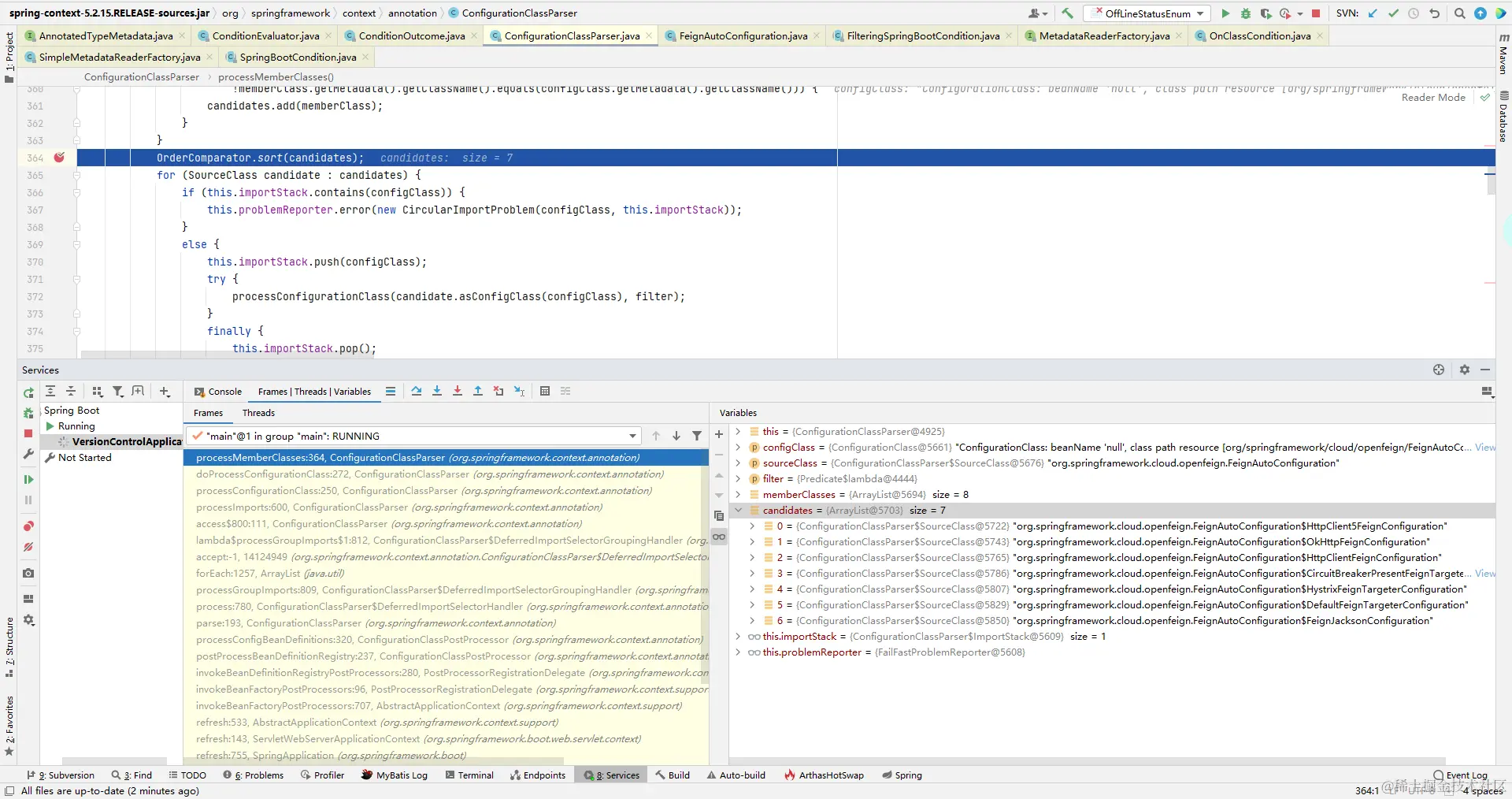
Task: Expand this.importStack variable node
Action: pyautogui.click(x=738, y=637)
